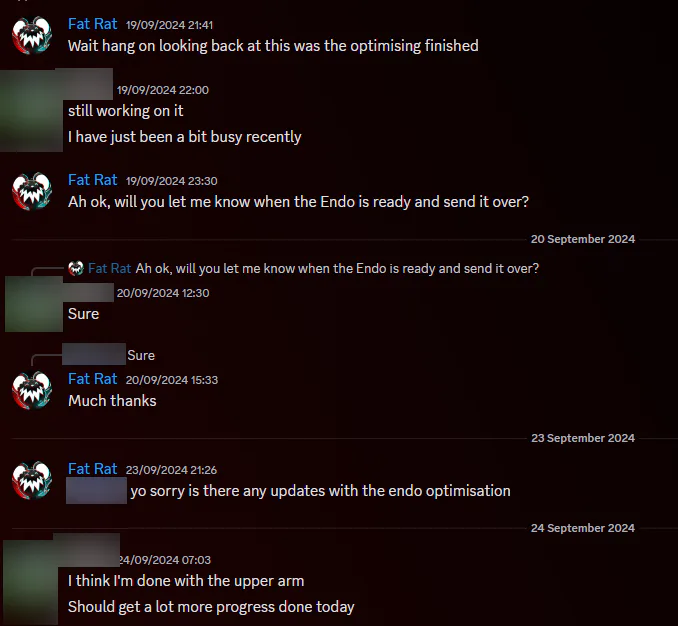The height and width of the screenshot is (626, 678).
Task: Click Fat Rat username at 19/09/2024 21:41
Action: (93, 24)
